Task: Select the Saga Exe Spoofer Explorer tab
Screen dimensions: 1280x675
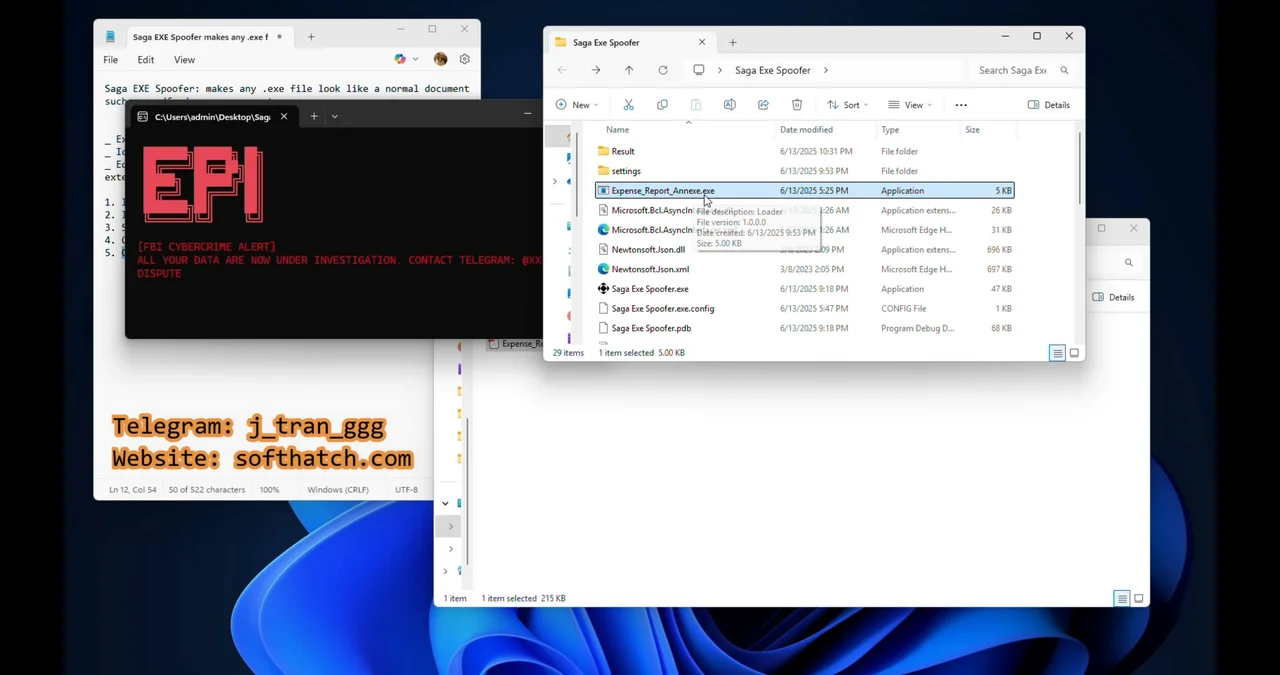Action: pos(630,42)
